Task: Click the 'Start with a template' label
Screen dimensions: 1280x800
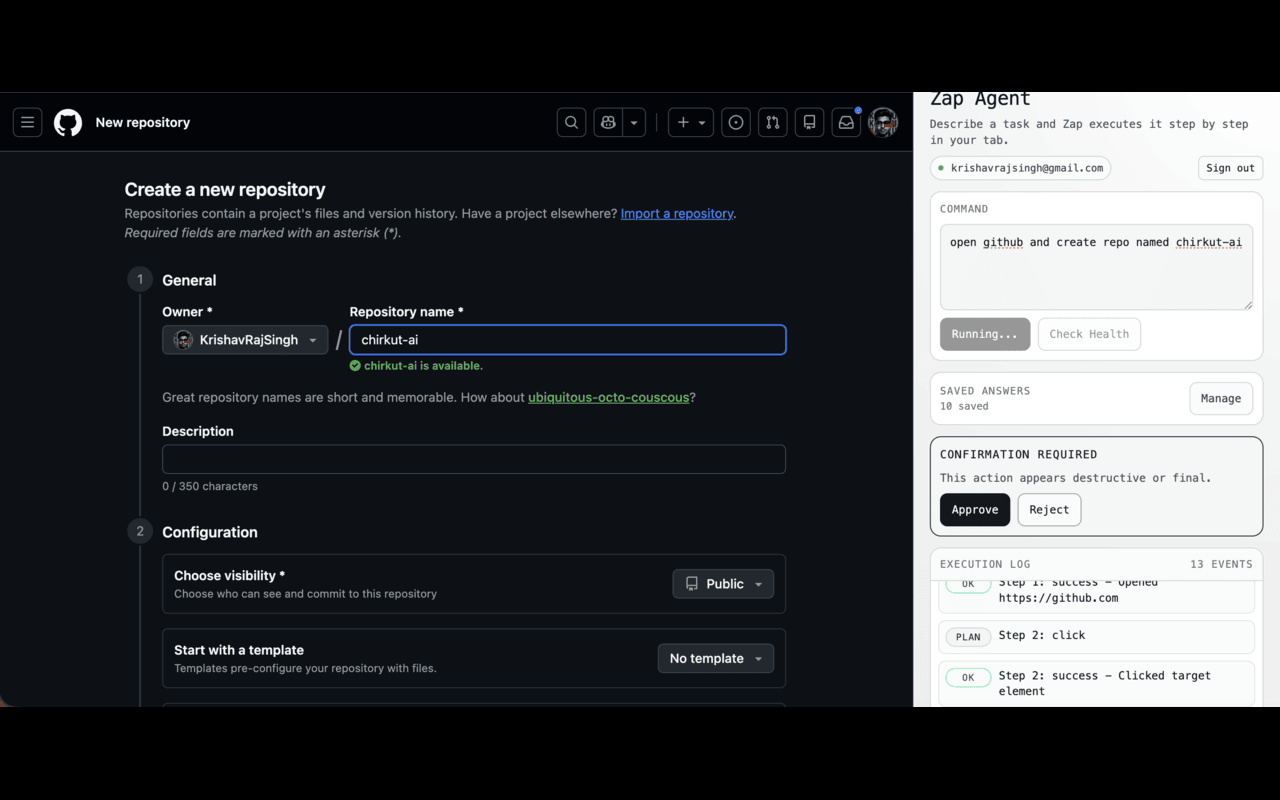Action: [x=239, y=650]
